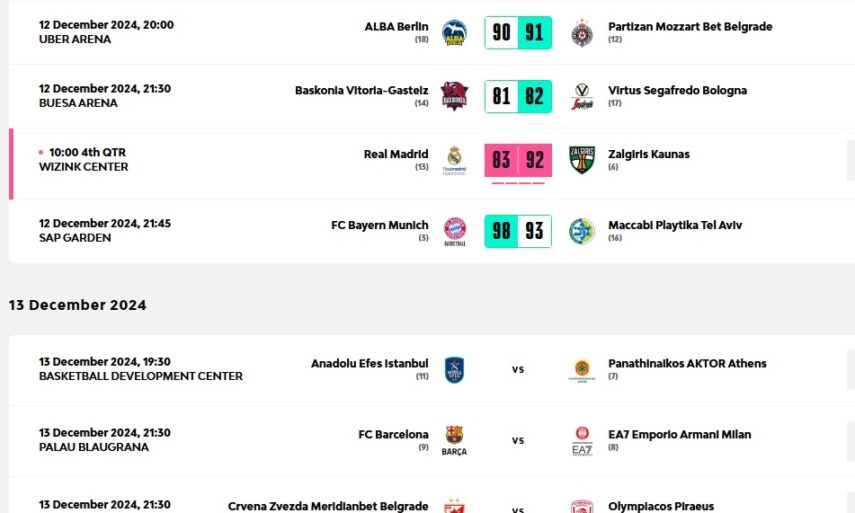Go to Panathinaikos AKTOR Athens team page

[687, 363]
